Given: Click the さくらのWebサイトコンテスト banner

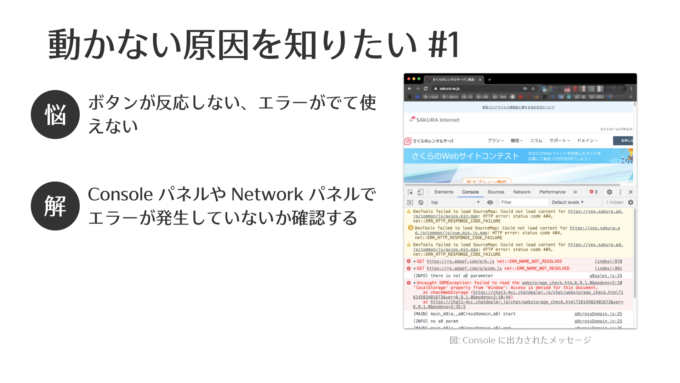Looking at the screenshot, I should pos(518,156).
